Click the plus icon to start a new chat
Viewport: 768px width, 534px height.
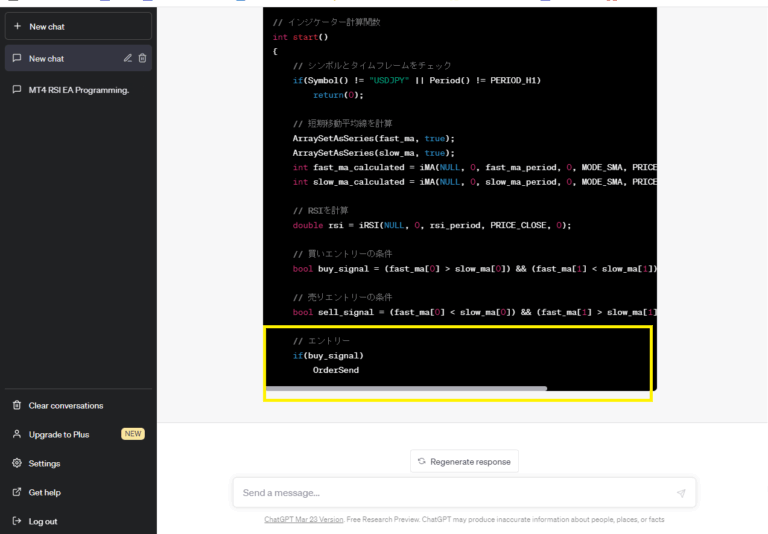pos(17,26)
